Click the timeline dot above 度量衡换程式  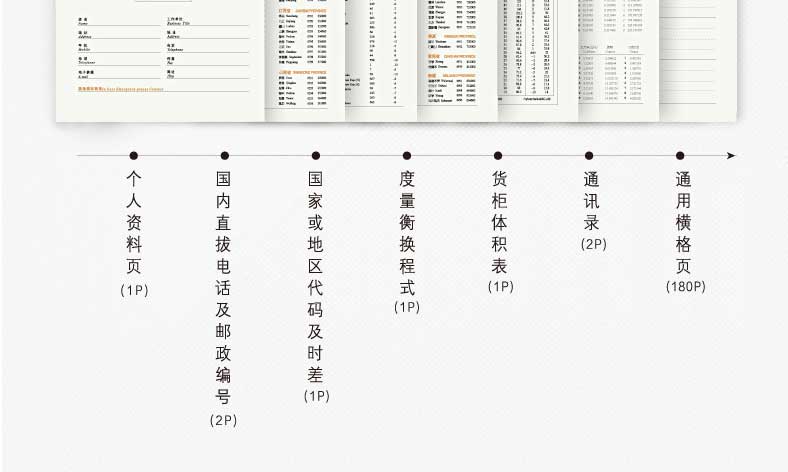pyautogui.click(x=407, y=156)
